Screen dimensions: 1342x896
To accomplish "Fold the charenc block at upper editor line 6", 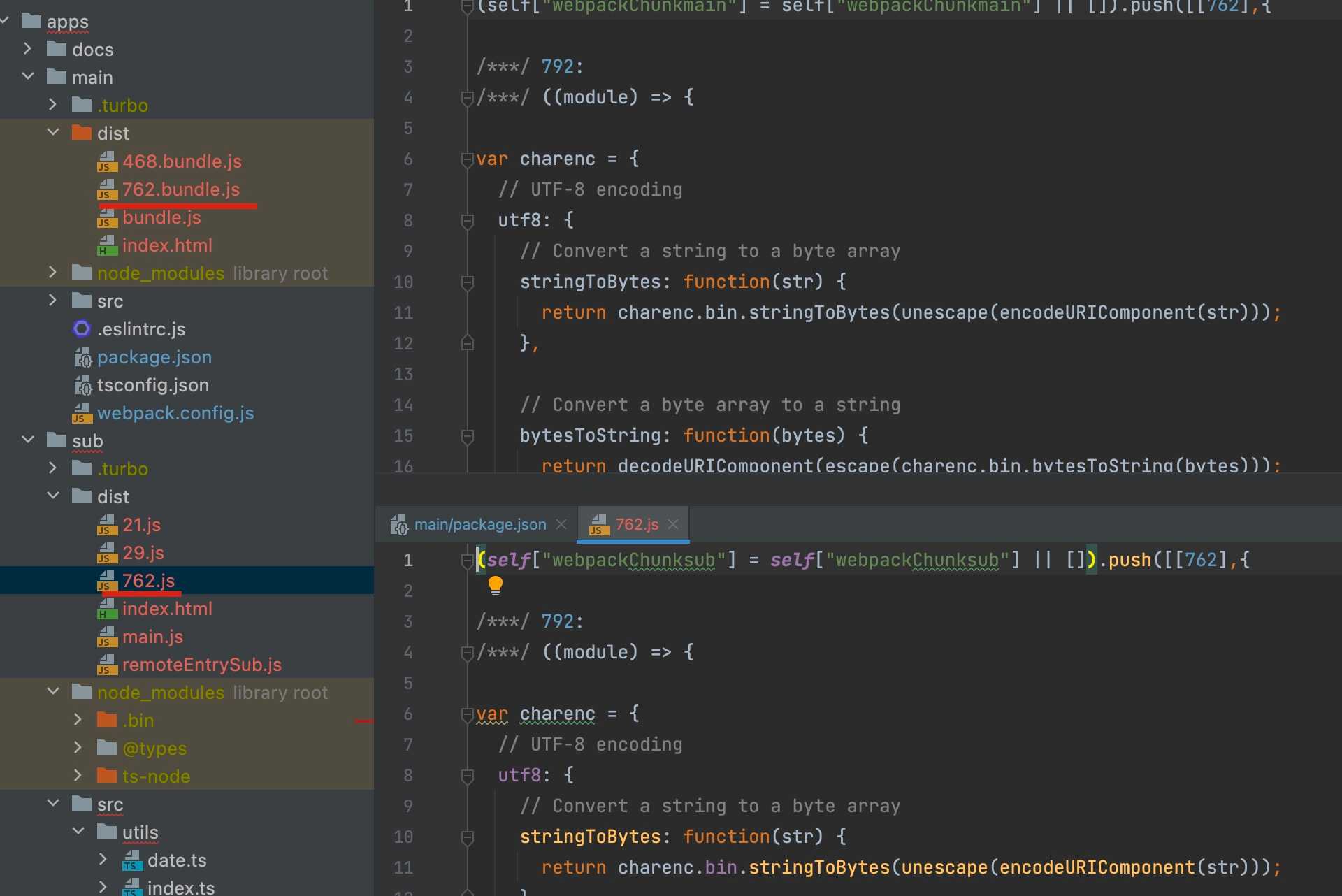I will tap(468, 159).
